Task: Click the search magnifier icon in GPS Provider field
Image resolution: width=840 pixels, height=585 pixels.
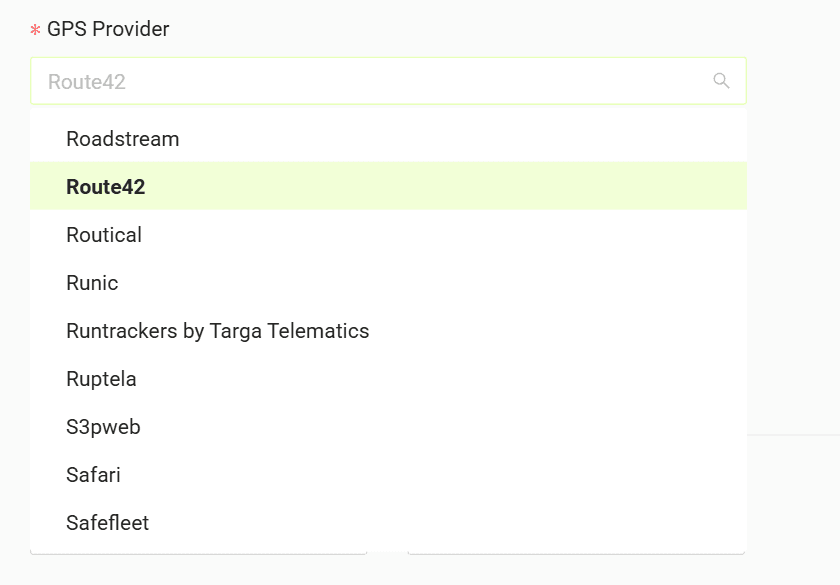Action: 721,81
